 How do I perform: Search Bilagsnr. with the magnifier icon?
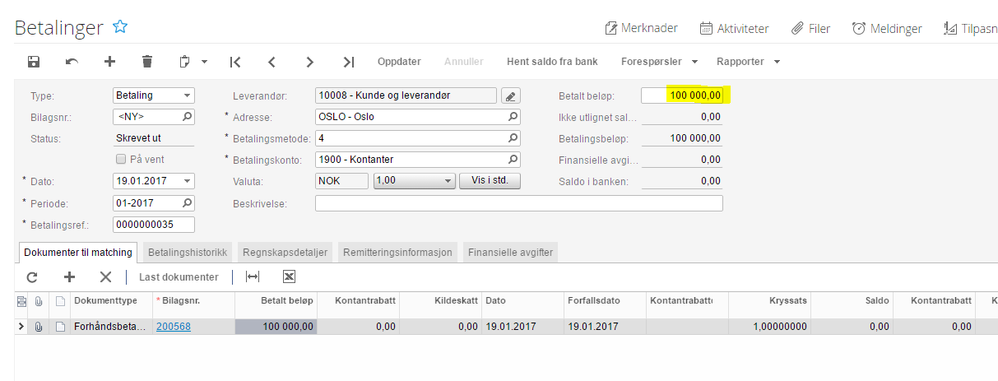187,116
